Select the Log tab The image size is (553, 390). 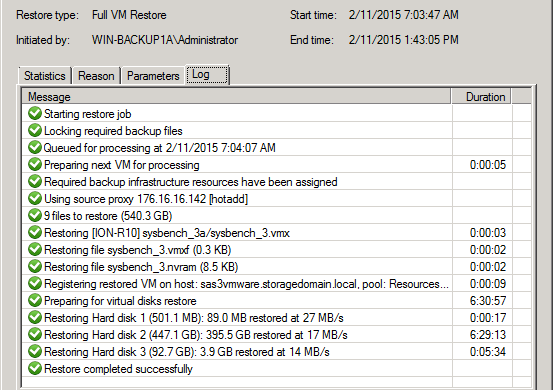point(207,75)
